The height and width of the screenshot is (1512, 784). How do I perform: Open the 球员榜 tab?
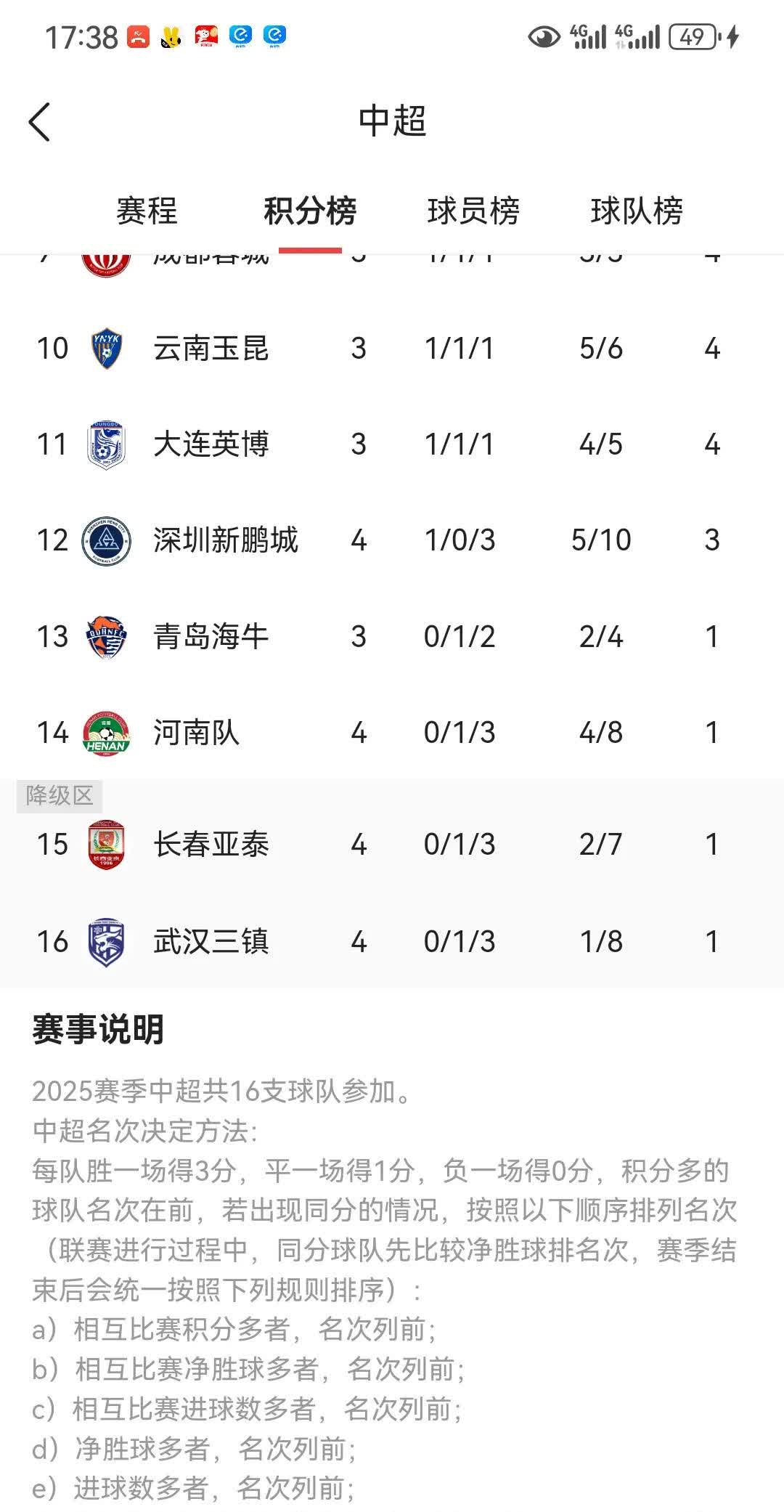tap(473, 211)
